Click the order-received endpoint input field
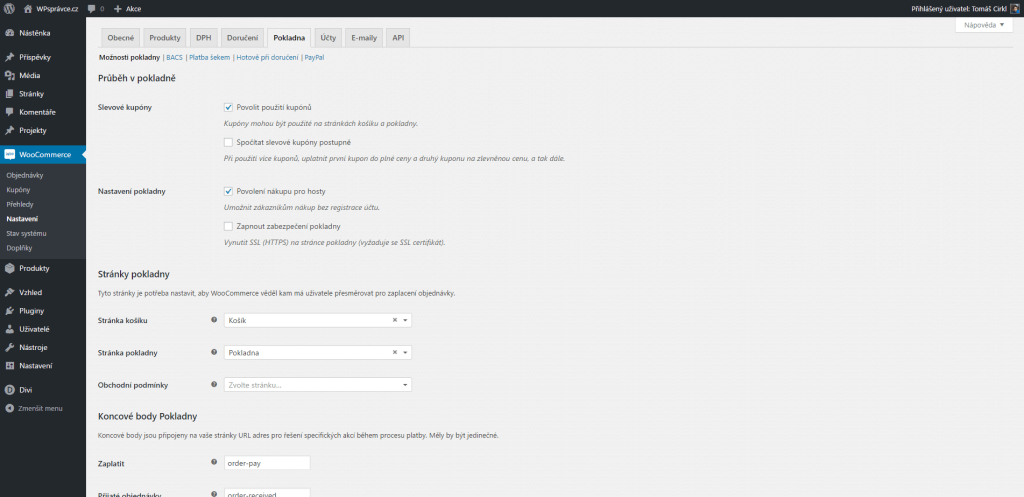The height and width of the screenshot is (497, 1024). pos(266,493)
